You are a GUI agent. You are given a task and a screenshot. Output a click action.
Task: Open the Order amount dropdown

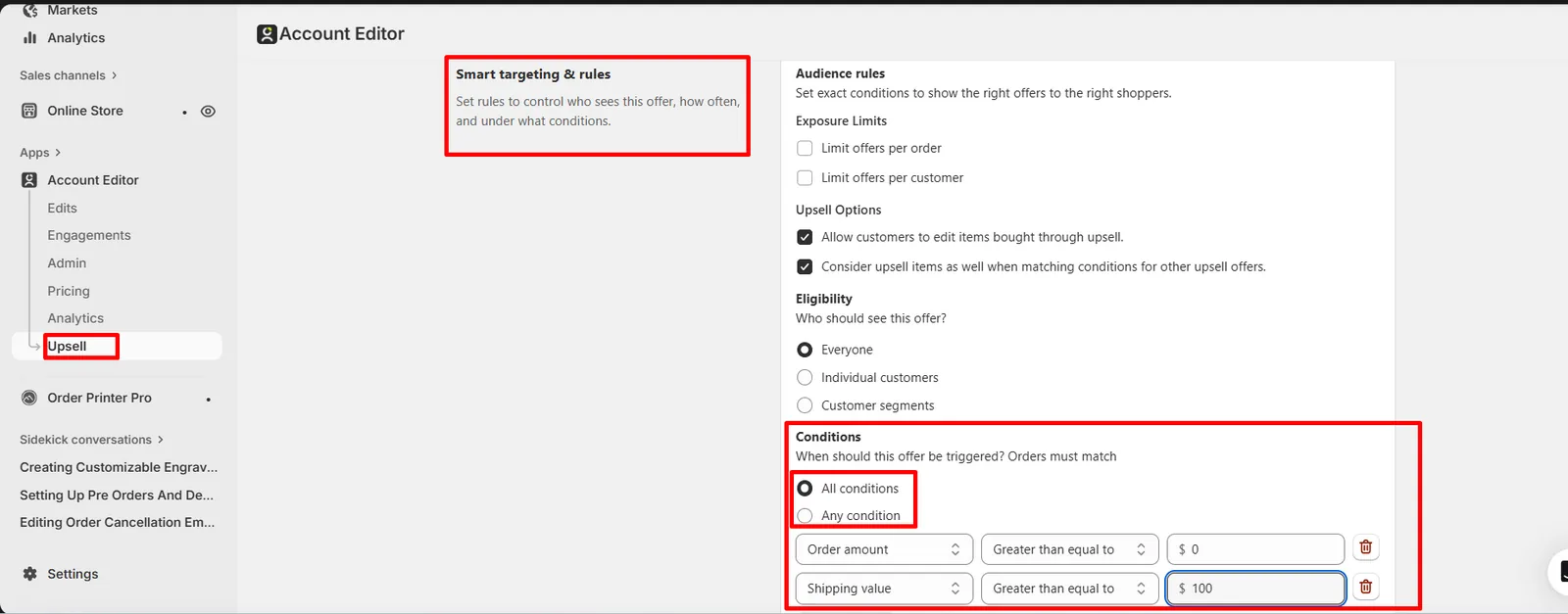pos(884,549)
